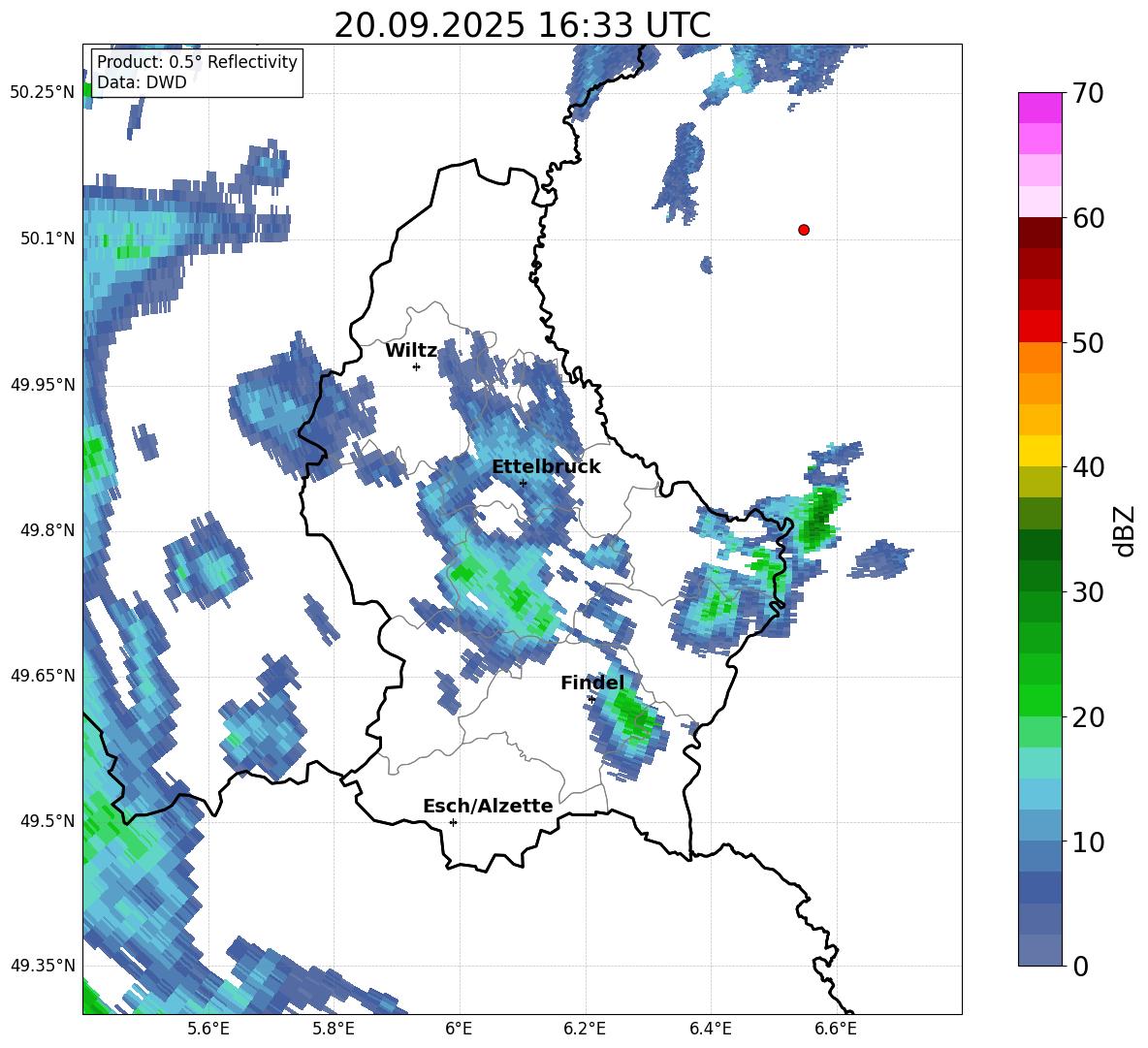Click the 70 value on the colorbar
Screen dimensions: 1148x1048
1088,93
